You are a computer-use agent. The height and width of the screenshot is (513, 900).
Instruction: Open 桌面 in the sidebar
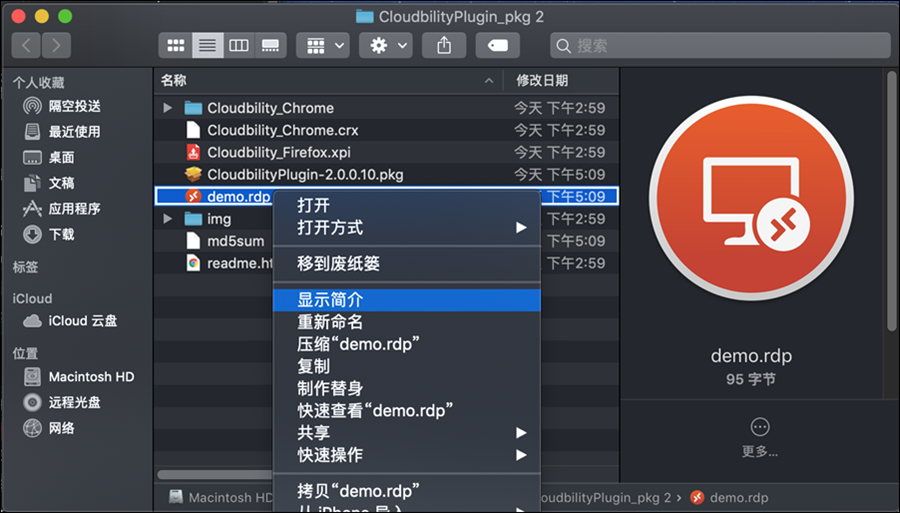49,157
